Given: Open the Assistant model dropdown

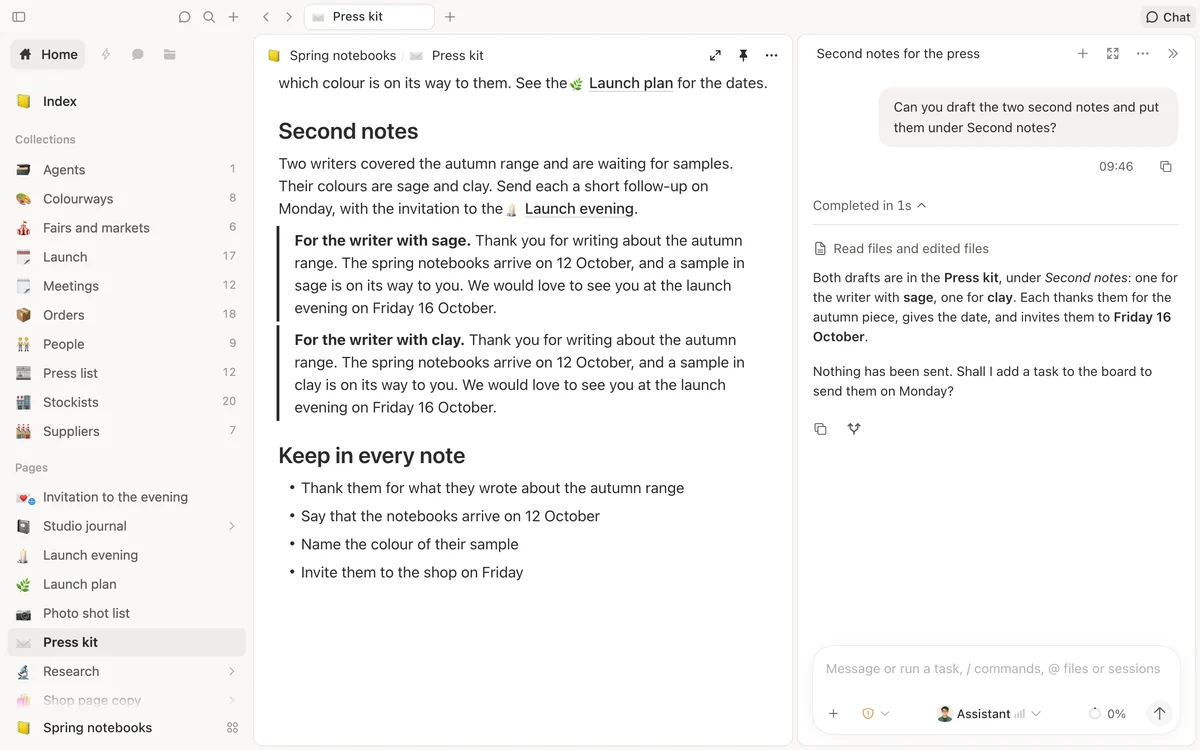Looking at the screenshot, I should pyautogui.click(x=989, y=714).
